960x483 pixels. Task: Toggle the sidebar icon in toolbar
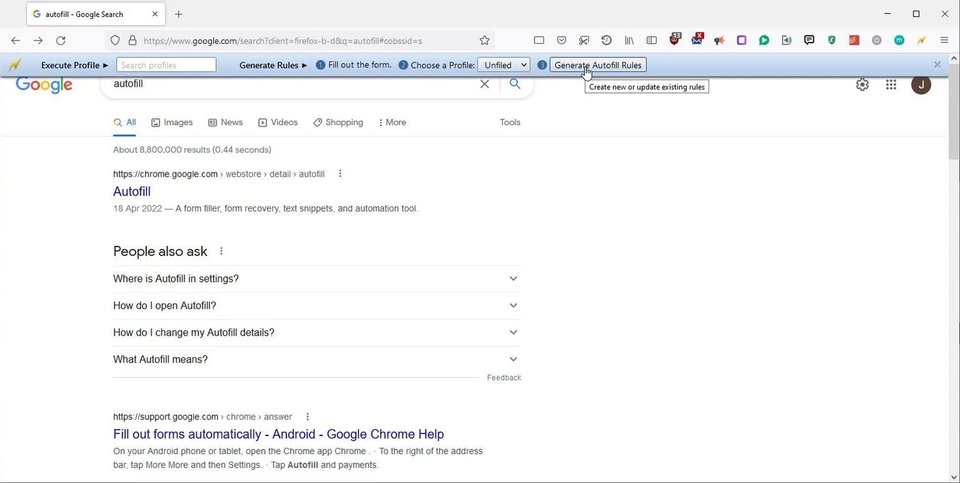pos(651,40)
